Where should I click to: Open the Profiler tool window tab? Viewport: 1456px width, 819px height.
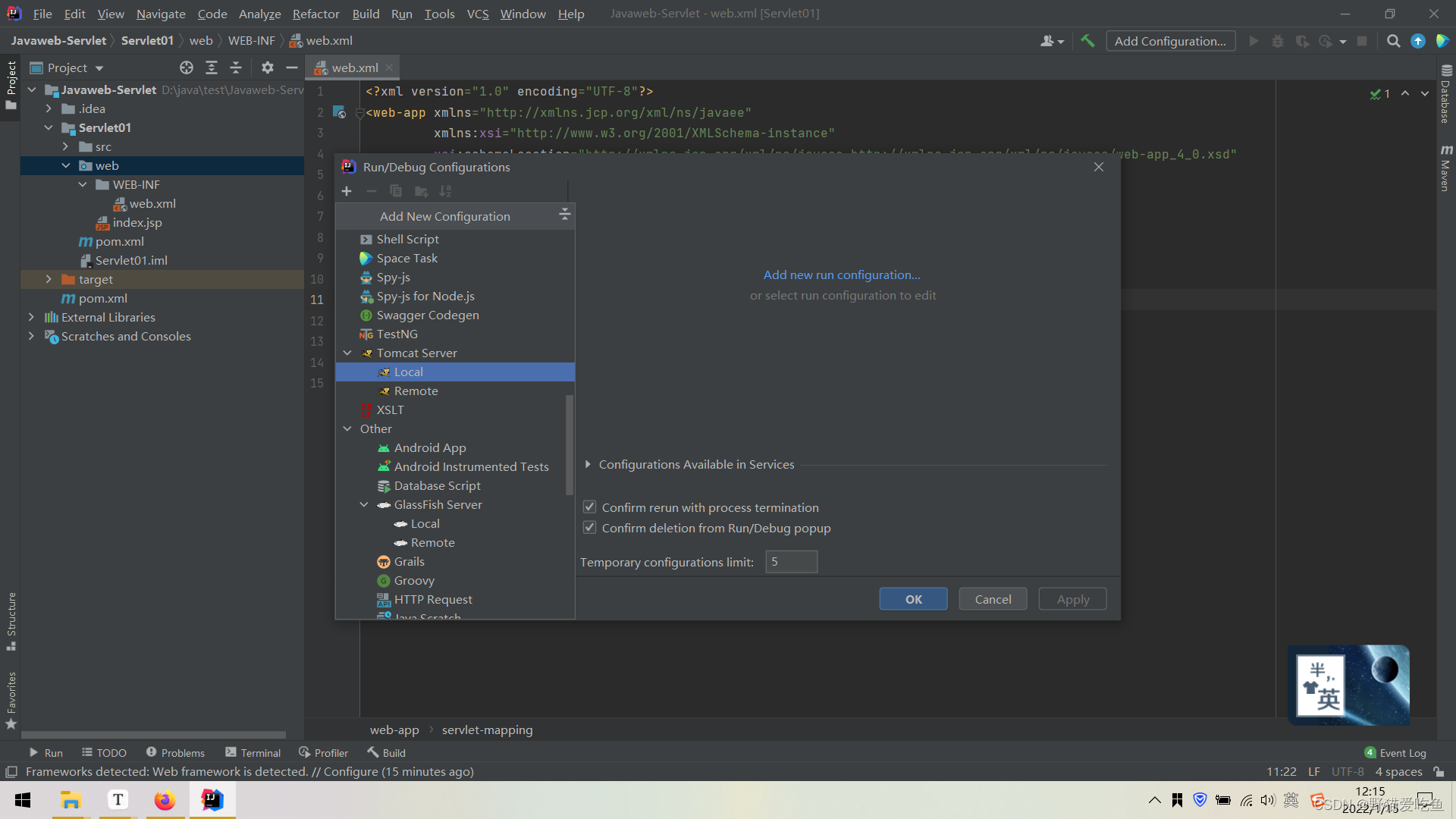click(324, 752)
